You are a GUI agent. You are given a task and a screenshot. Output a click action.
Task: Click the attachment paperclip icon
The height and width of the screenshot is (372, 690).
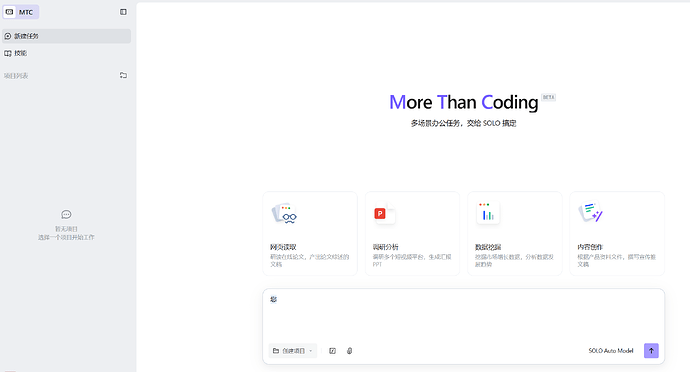[349, 351]
